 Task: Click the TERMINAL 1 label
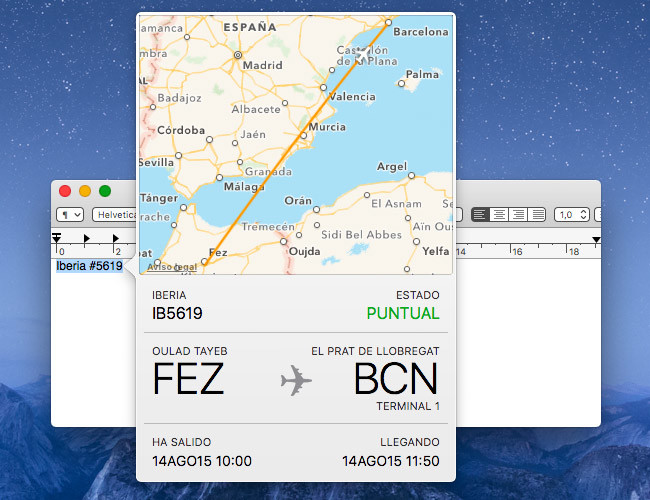(408, 406)
